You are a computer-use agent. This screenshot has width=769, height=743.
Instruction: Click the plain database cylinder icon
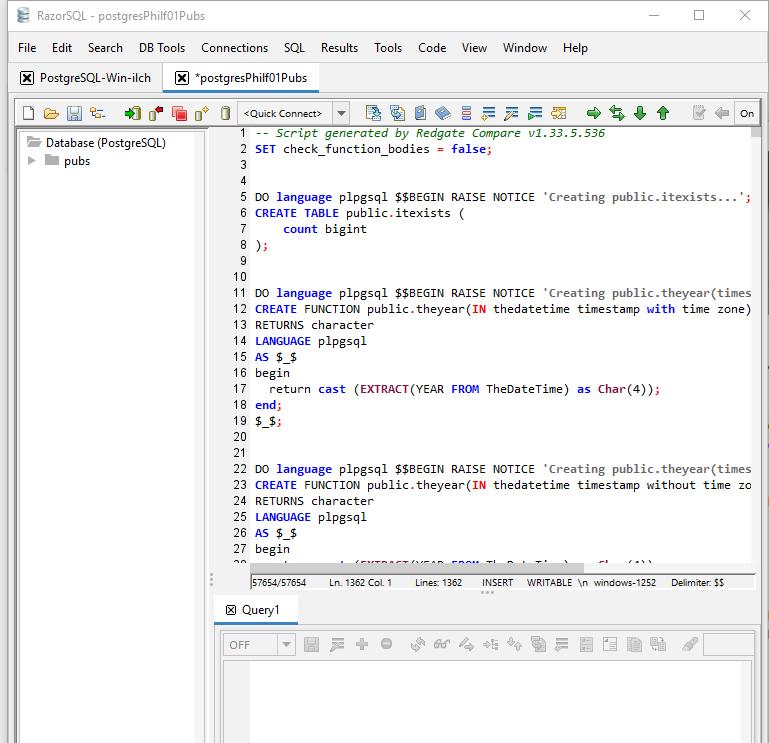225,113
